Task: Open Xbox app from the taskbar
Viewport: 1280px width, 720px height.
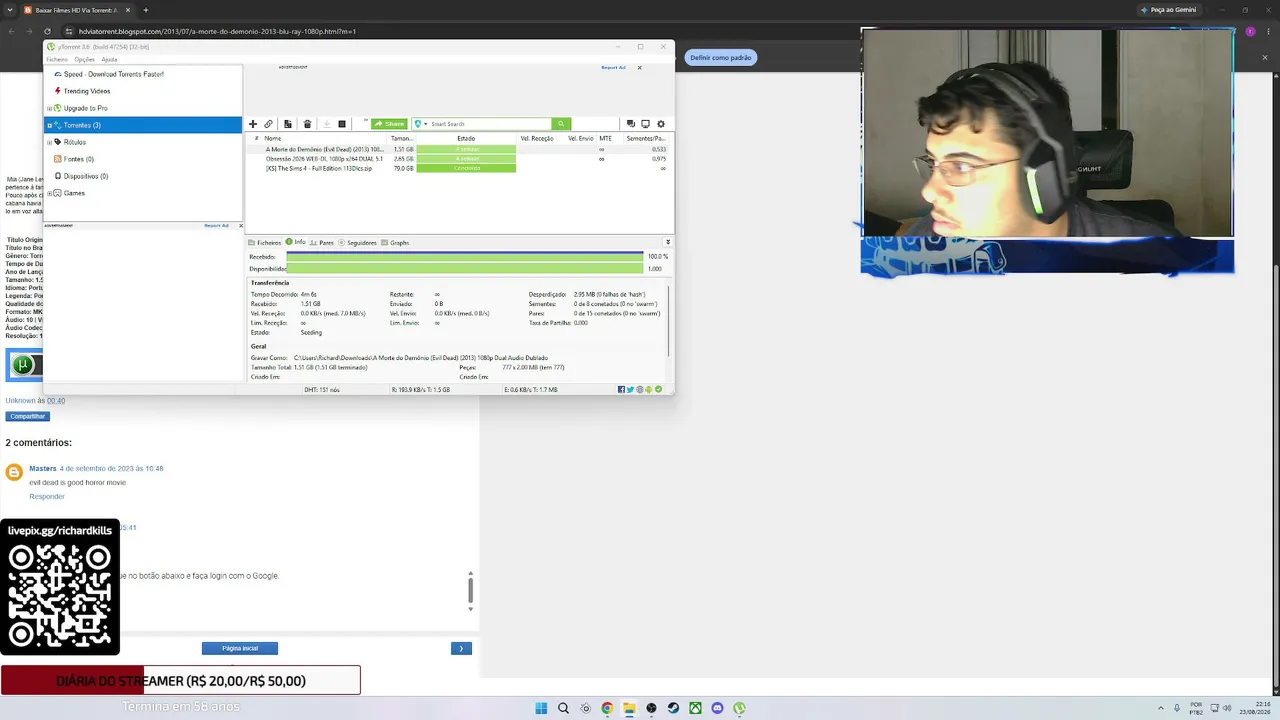Action: pyautogui.click(x=695, y=708)
